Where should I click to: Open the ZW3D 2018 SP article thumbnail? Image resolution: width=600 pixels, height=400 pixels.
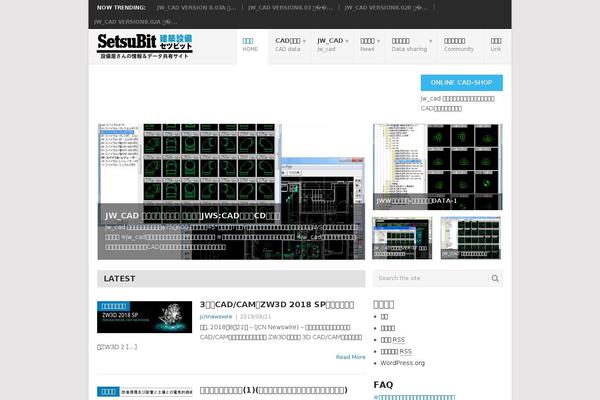coord(144,317)
